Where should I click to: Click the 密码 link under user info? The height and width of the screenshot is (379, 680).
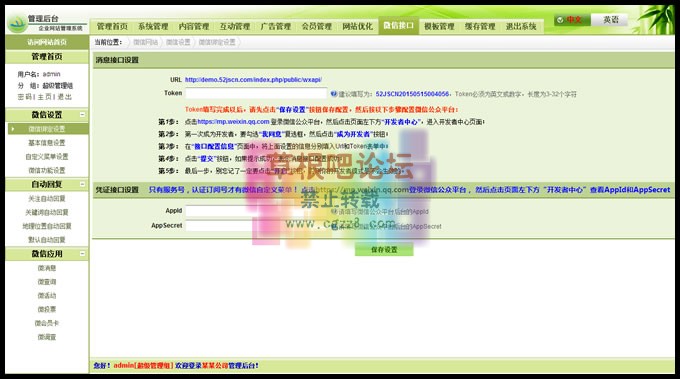[24, 97]
